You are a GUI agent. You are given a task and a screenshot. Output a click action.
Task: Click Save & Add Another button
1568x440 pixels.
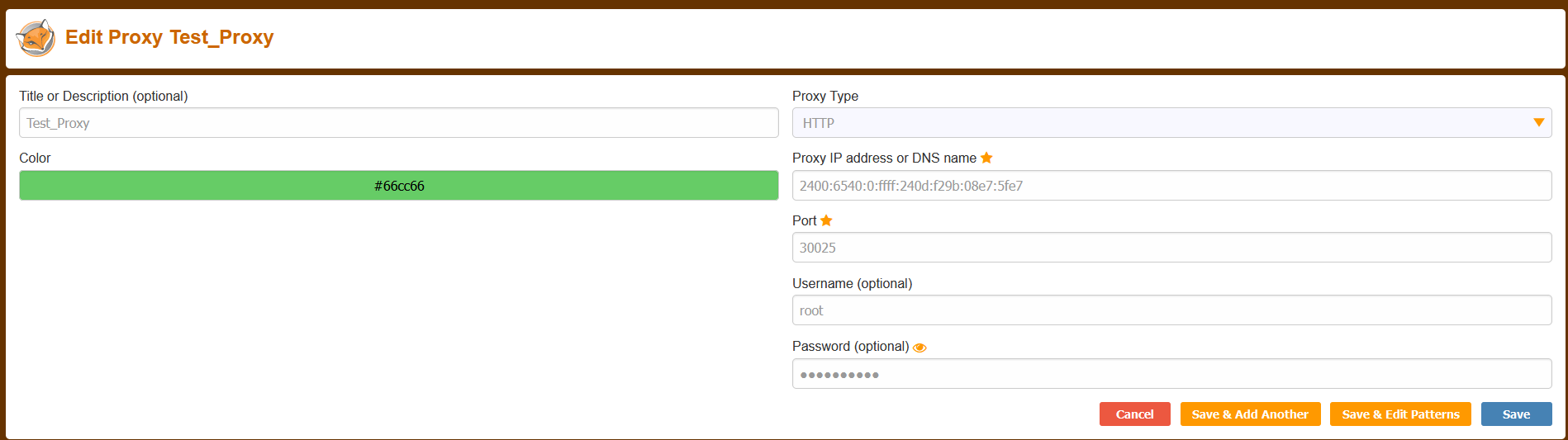click(1250, 414)
